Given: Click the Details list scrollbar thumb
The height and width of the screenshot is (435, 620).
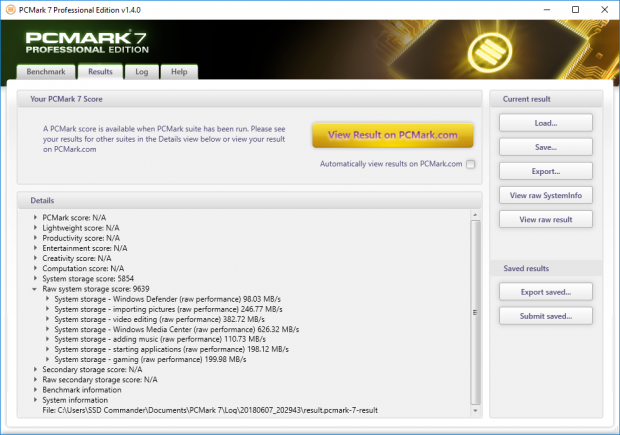Looking at the screenshot, I should tap(475, 312).
